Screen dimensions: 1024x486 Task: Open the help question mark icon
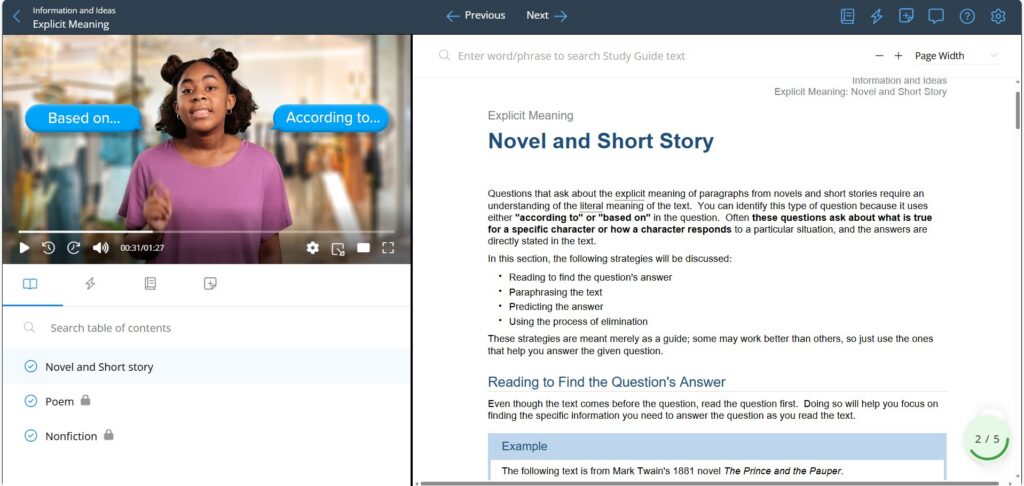[967, 16]
